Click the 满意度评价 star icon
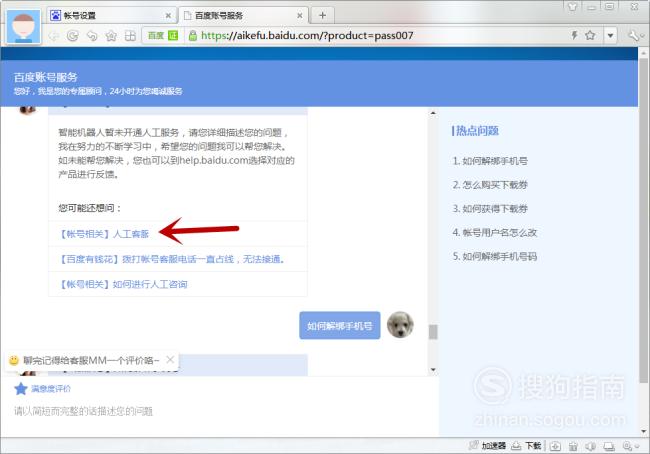650x454 pixels. [x=20, y=388]
